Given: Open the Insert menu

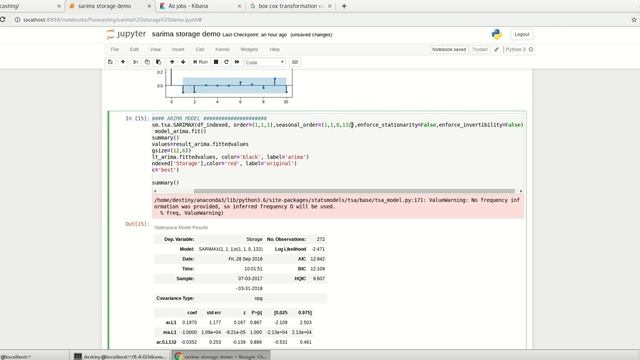Looking at the screenshot, I should [x=178, y=49].
